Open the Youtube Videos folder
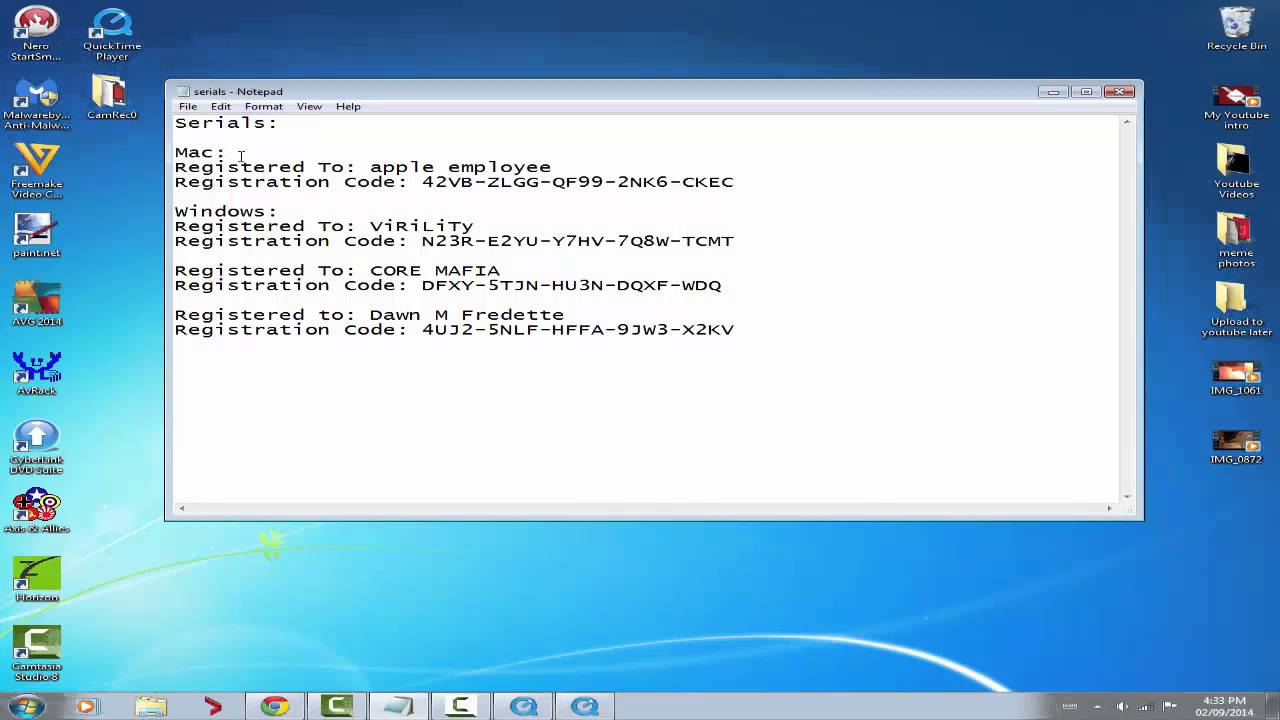 [x=1236, y=172]
